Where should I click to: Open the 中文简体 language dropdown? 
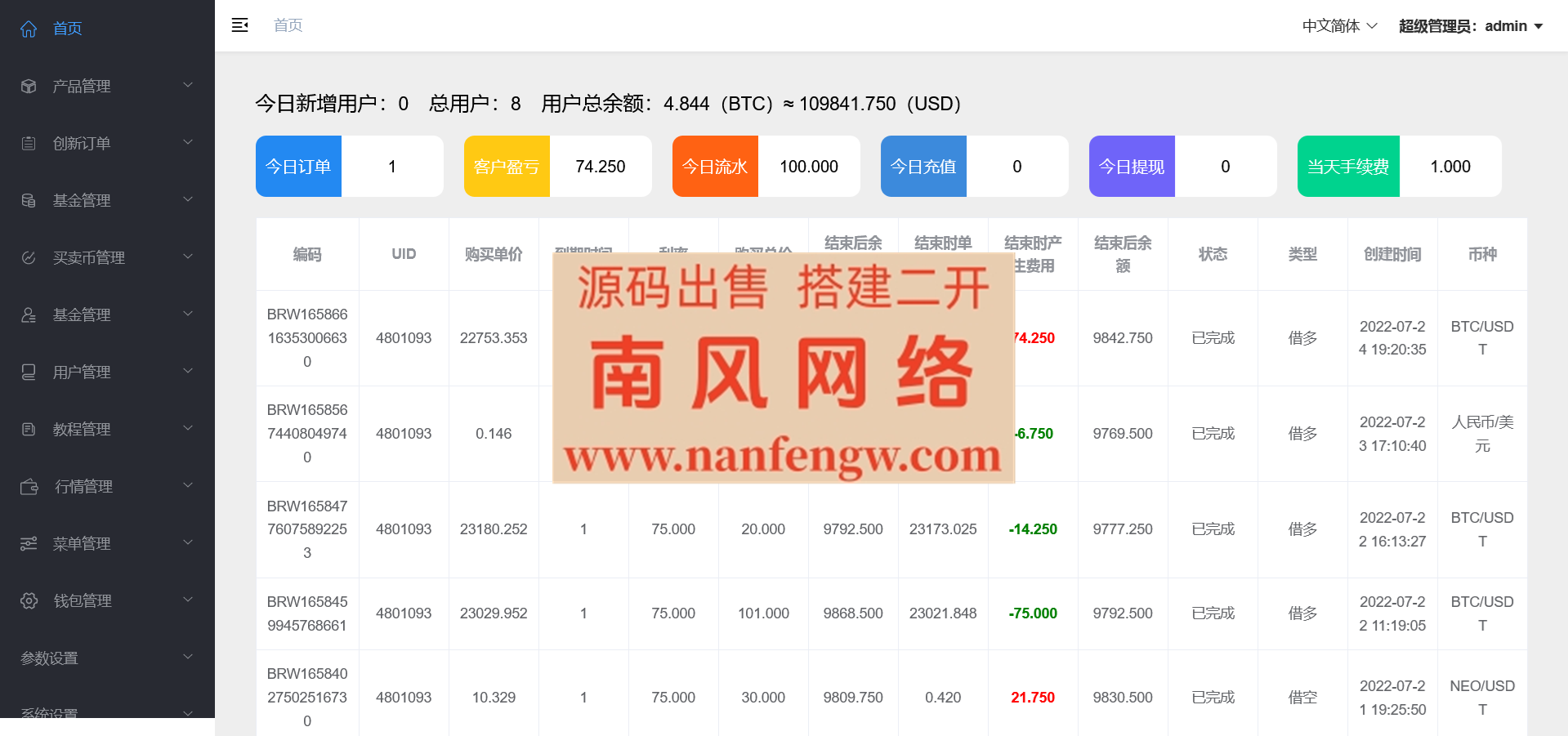click(1339, 26)
